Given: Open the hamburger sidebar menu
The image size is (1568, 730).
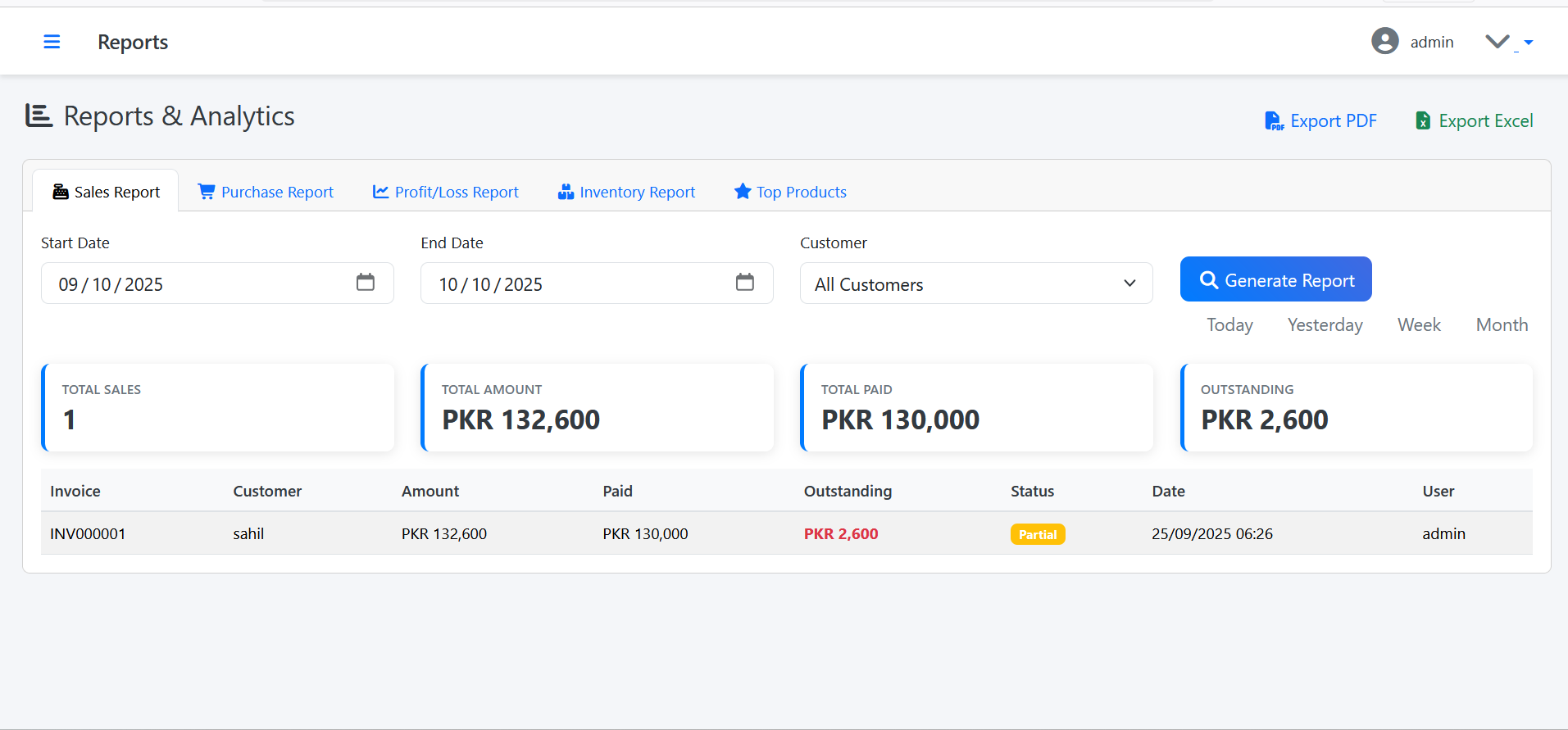Looking at the screenshot, I should pos(52,42).
